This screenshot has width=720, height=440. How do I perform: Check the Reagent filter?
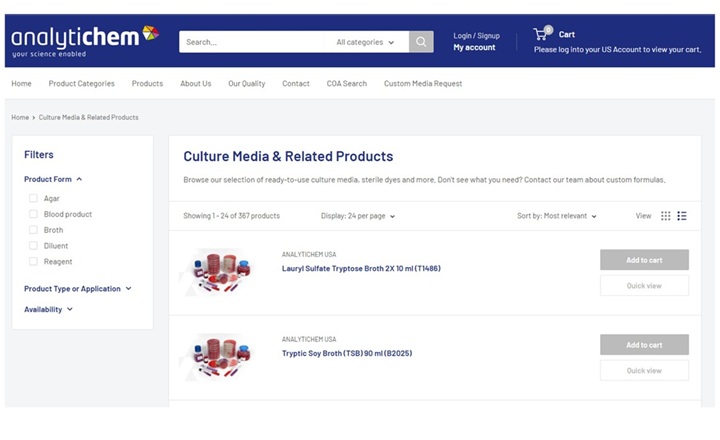click(x=33, y=261)
